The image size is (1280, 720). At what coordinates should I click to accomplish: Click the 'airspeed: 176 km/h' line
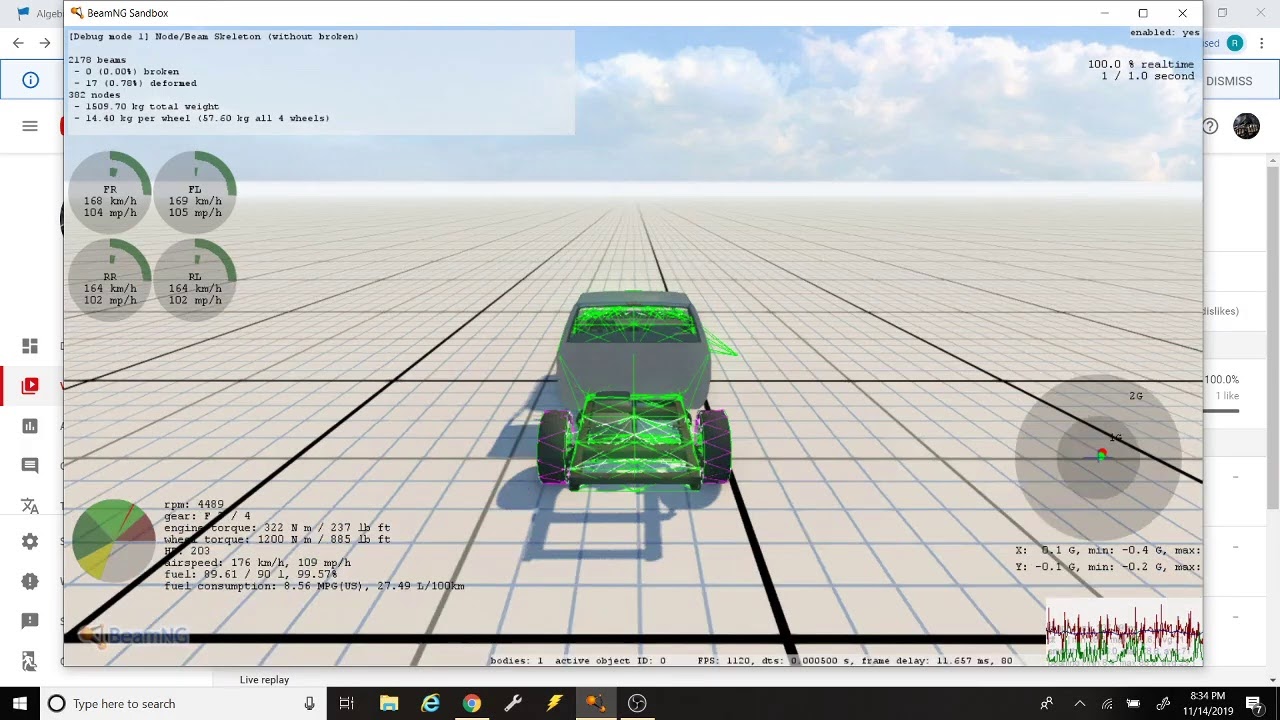point(257,563)
